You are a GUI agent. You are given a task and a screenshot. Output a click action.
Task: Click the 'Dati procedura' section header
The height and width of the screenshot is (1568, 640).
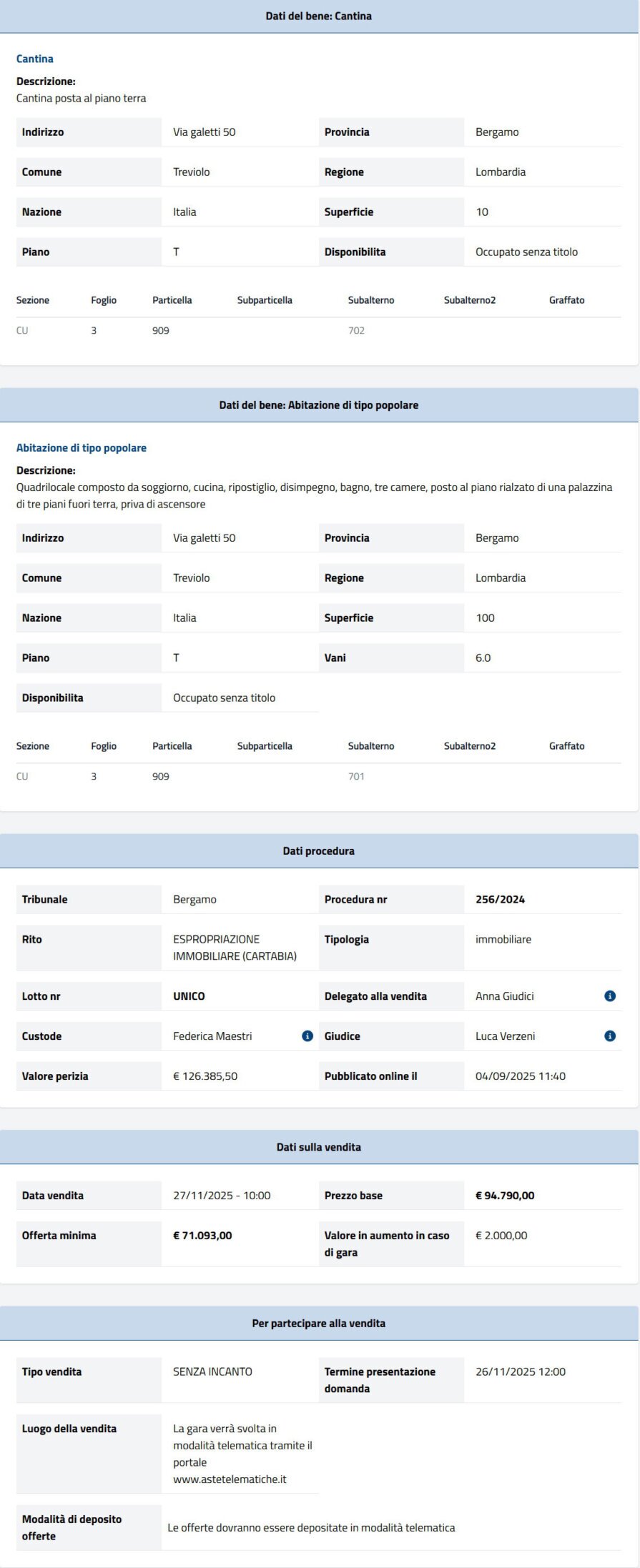tap(319, 850)
